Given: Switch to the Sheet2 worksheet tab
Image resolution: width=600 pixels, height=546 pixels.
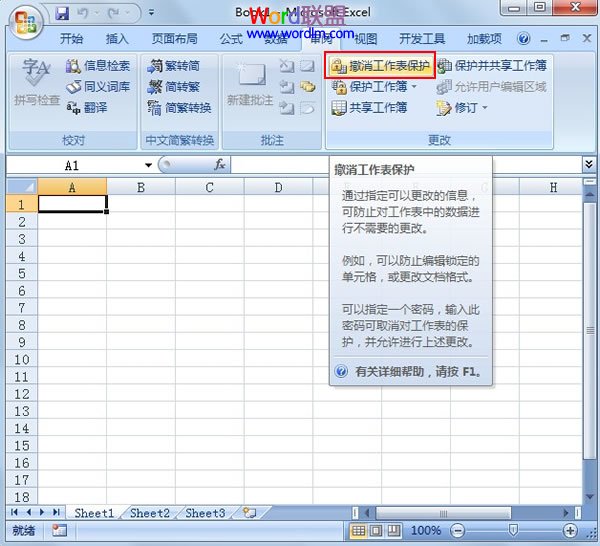Looking at the screenshot, I should click(x=149, y=513).
